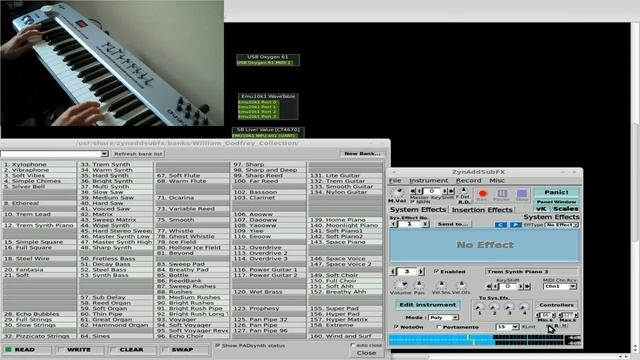Click the vK virtual keyboard button
The width and height of the screenshot is (640, 360).
tap(542, 209)
